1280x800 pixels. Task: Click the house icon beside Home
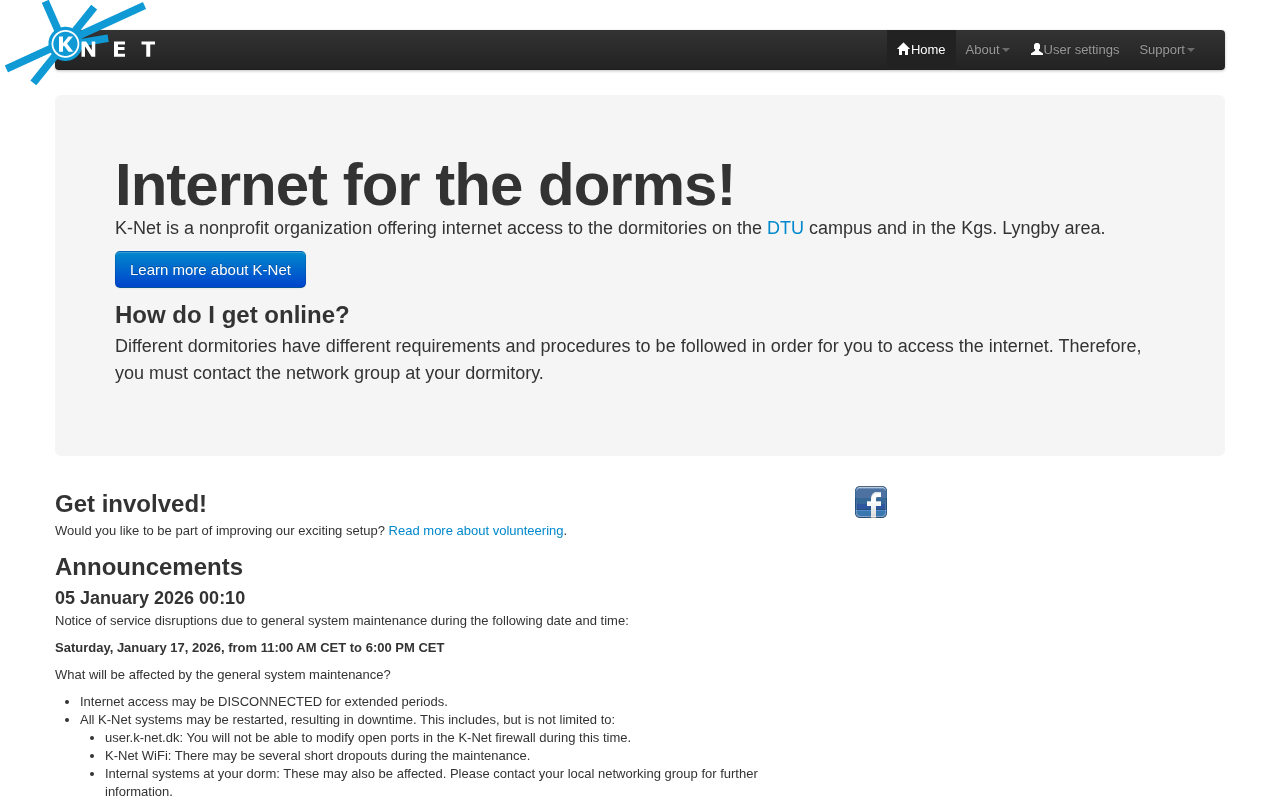(x=903, y=49)
